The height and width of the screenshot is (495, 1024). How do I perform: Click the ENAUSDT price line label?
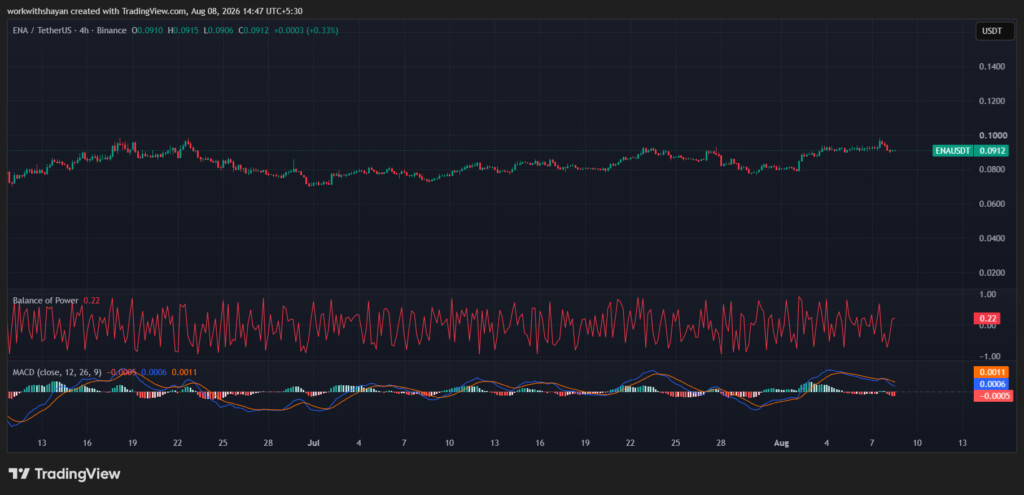[x=952, y=151]
